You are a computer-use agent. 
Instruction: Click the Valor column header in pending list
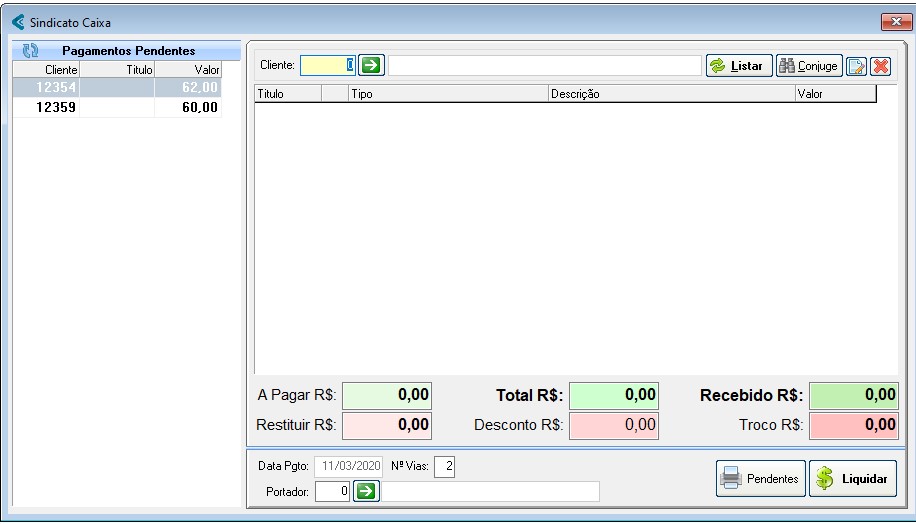188,70
